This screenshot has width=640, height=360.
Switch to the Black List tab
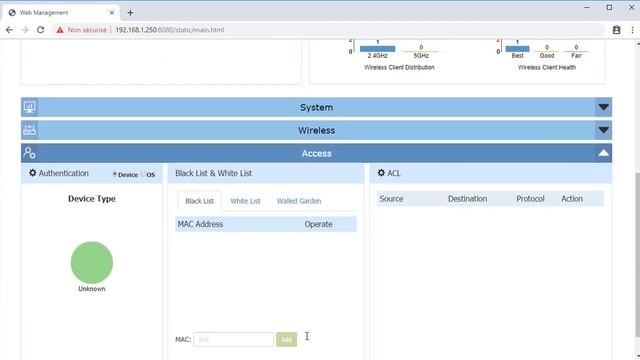pyautogui.click(x=200, y=201)
